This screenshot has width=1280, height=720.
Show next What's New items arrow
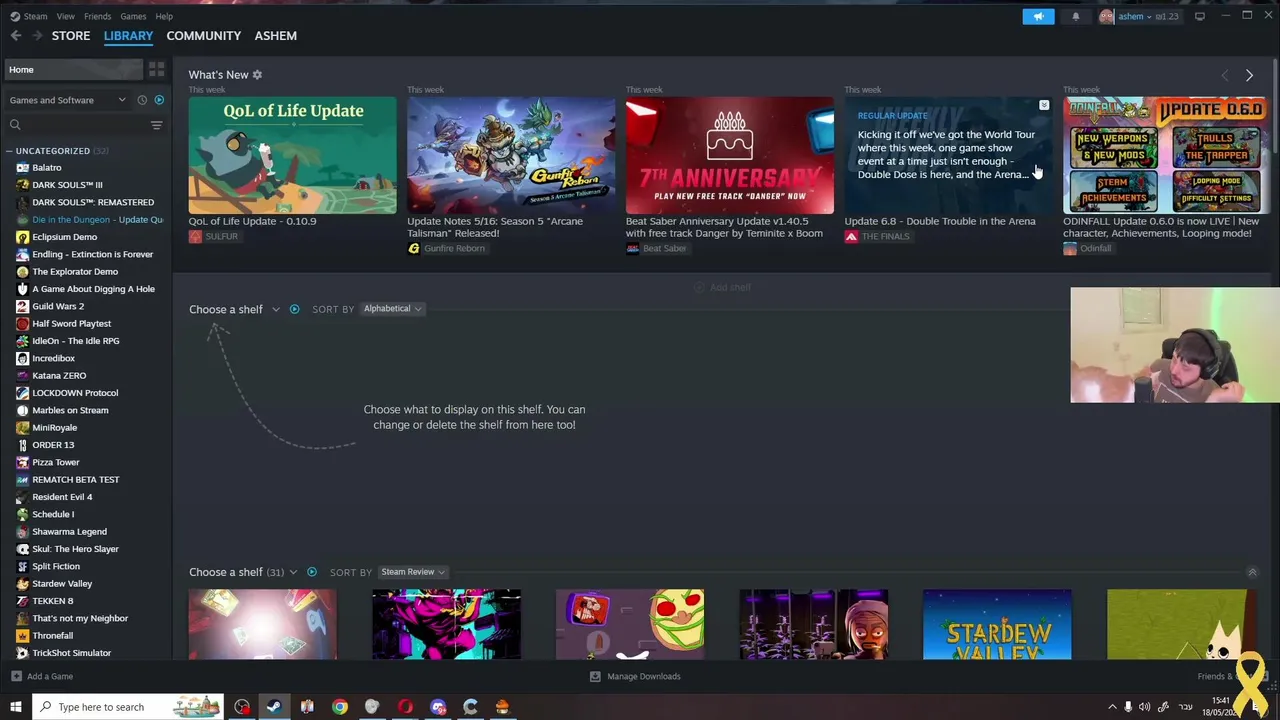[1249, 75]
